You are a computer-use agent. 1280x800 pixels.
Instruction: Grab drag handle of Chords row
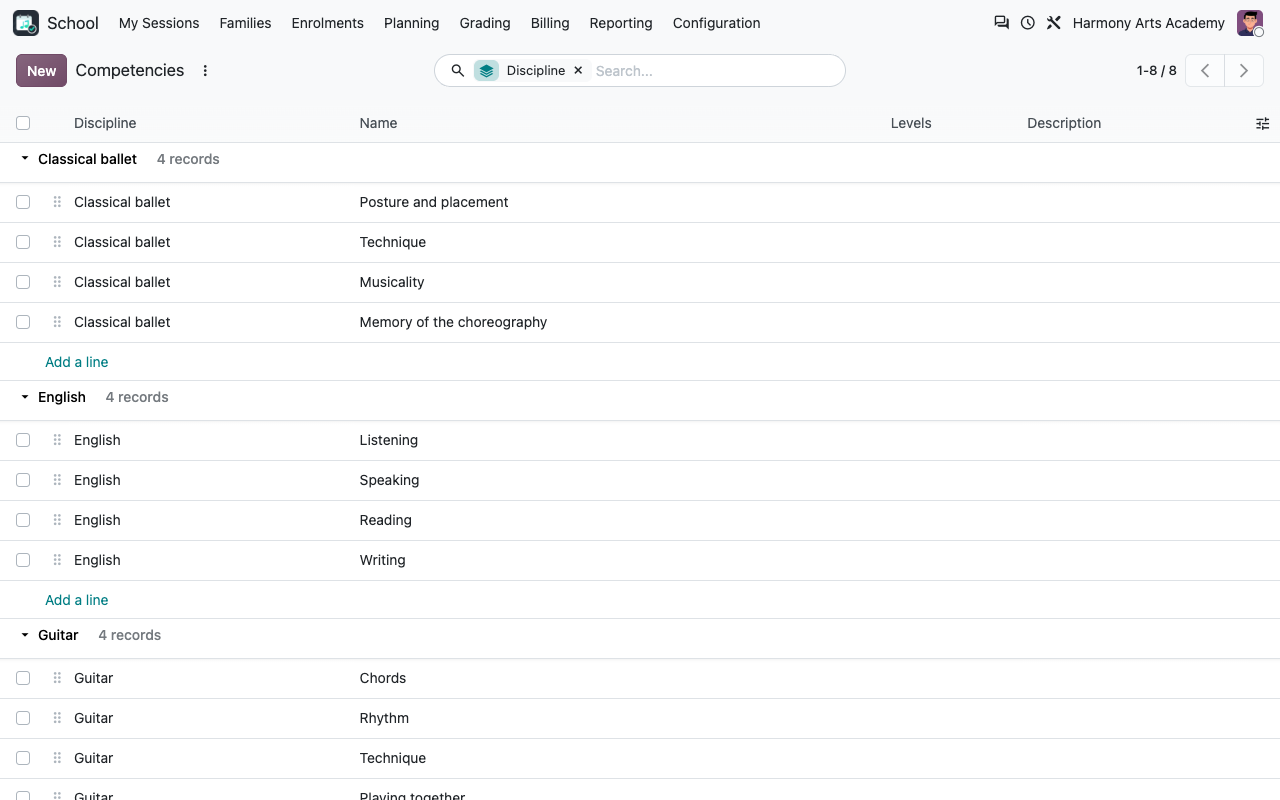pos(57,678)
